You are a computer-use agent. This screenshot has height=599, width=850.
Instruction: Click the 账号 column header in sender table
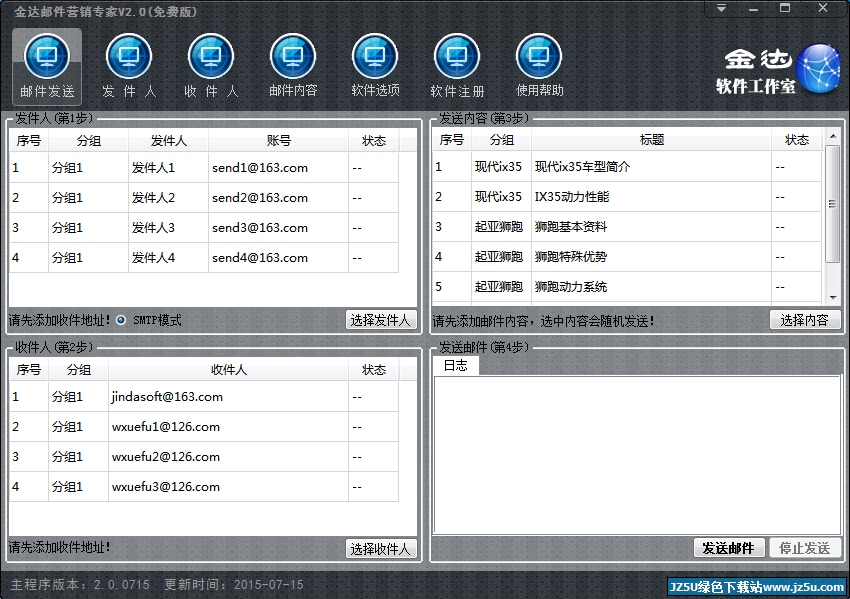coord(278,141)
